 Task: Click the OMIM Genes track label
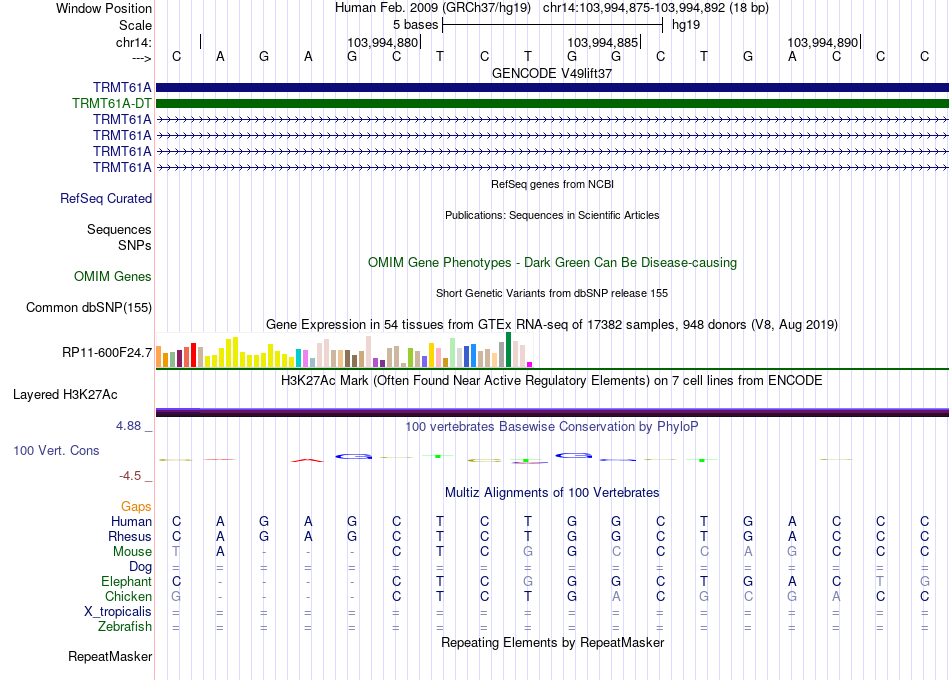point(113,276)
